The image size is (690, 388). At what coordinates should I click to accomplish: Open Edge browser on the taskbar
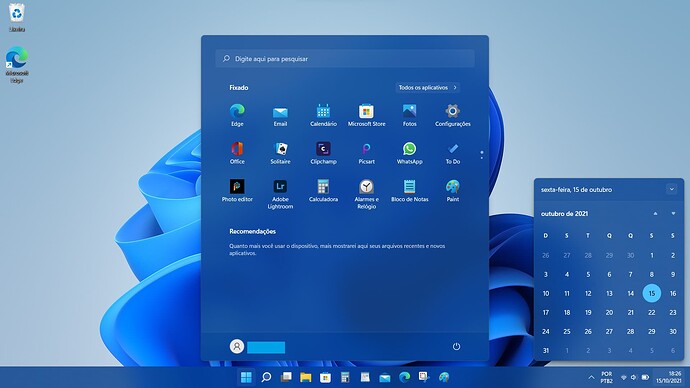[x=405, y=377]
